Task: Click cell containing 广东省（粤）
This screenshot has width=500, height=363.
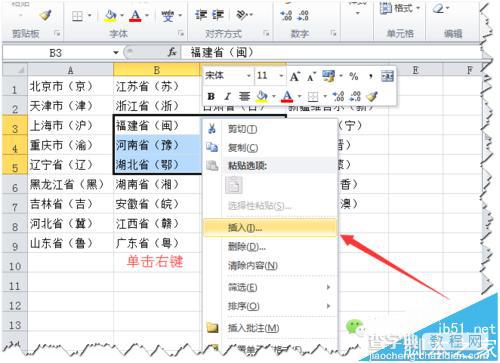Action: (x=157, y=243)
